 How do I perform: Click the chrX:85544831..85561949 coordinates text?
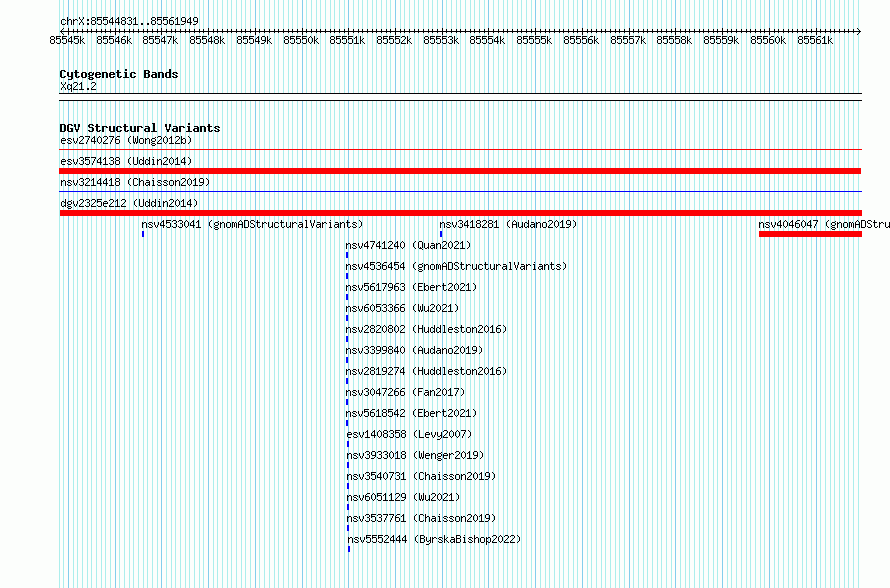129,21
